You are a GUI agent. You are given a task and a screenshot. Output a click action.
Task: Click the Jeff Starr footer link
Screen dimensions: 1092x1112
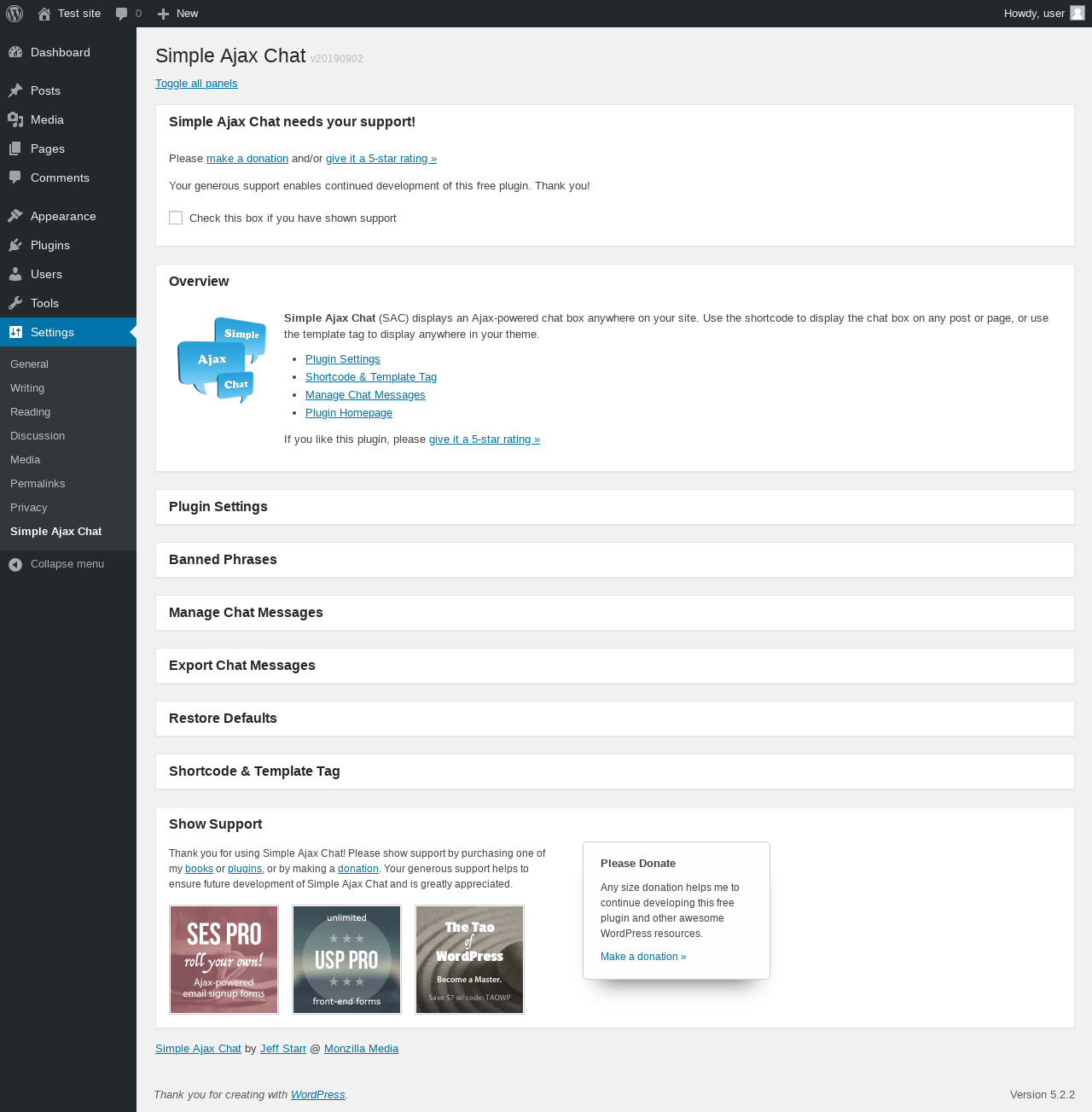[x=283, y=1048]
